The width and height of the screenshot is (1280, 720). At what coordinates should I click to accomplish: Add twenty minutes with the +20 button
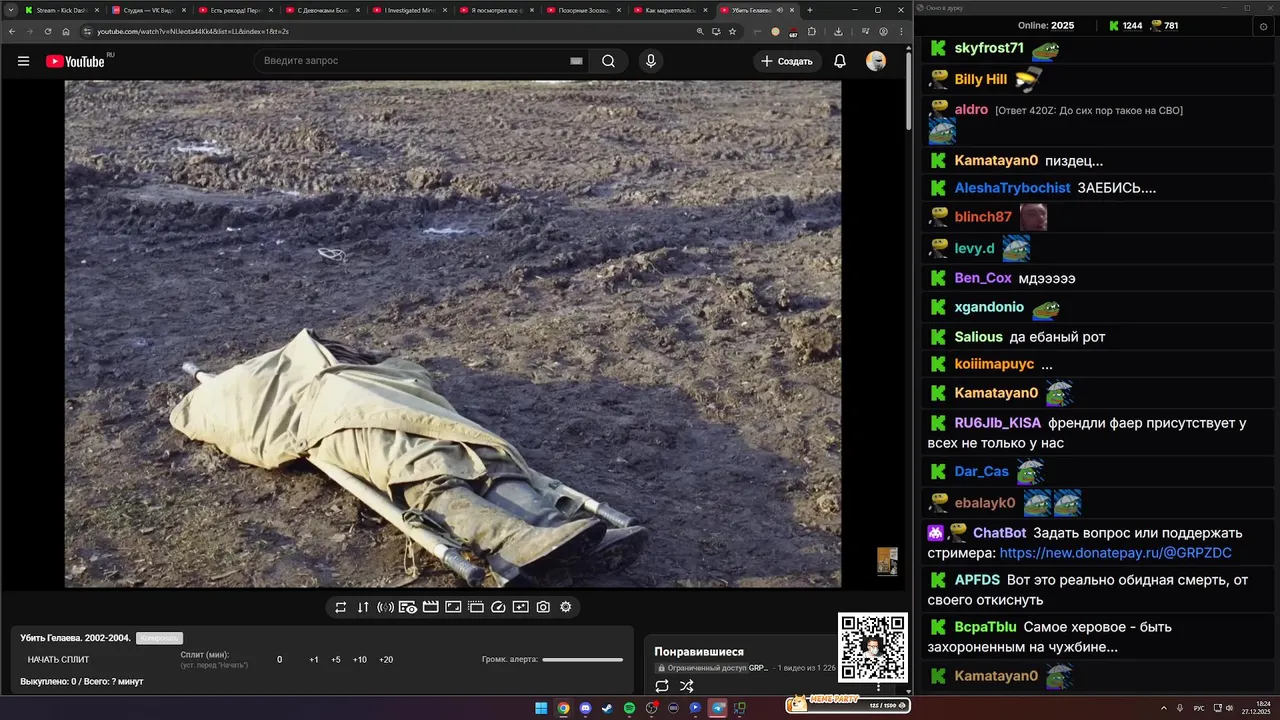[386, 660]
